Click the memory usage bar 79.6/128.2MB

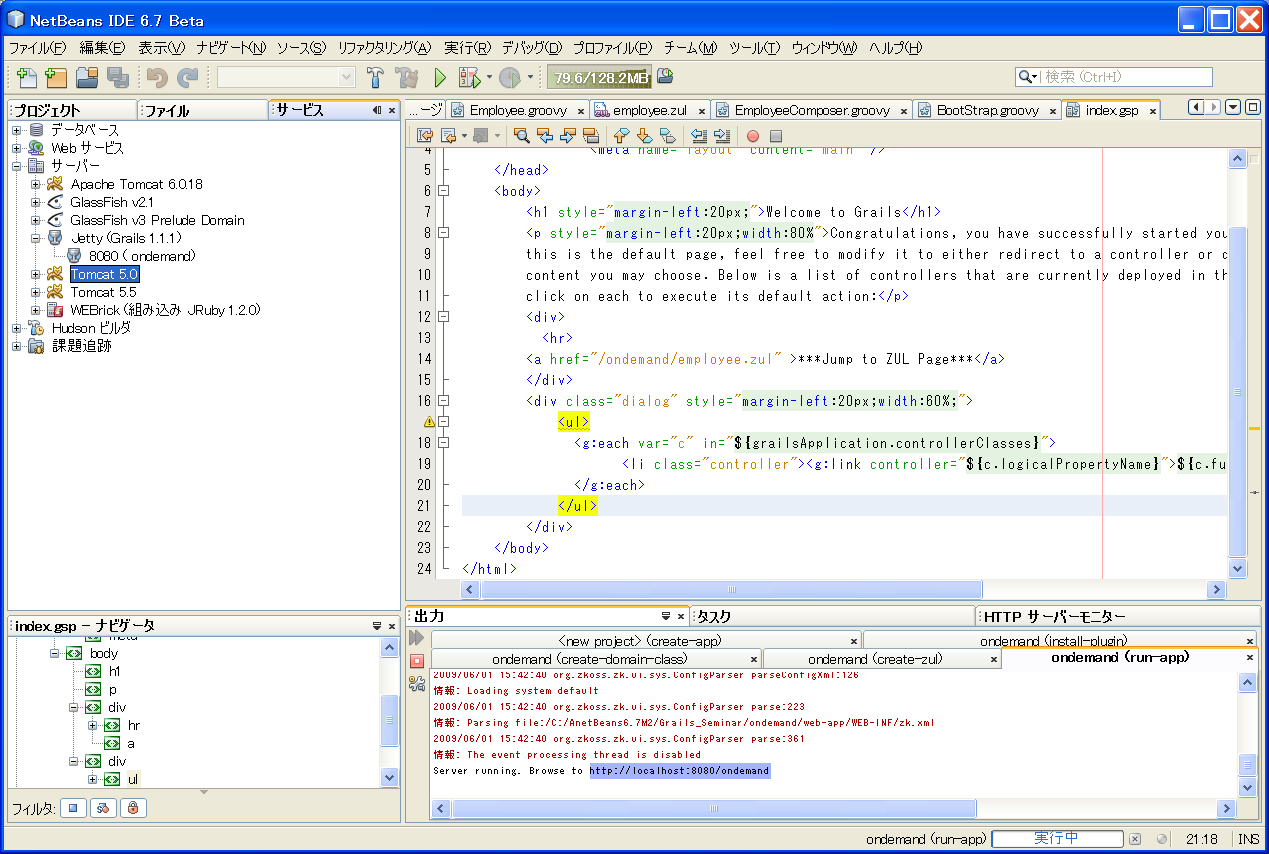click(599, 77)
